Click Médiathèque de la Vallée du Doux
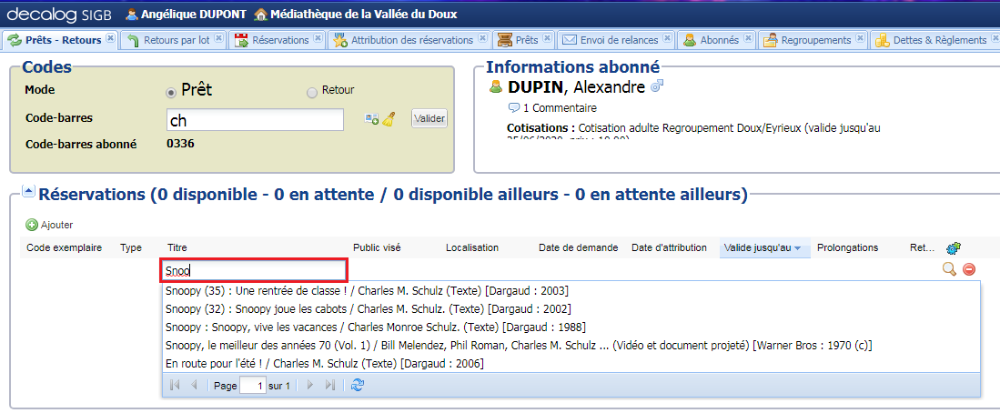 coord(356,14)
